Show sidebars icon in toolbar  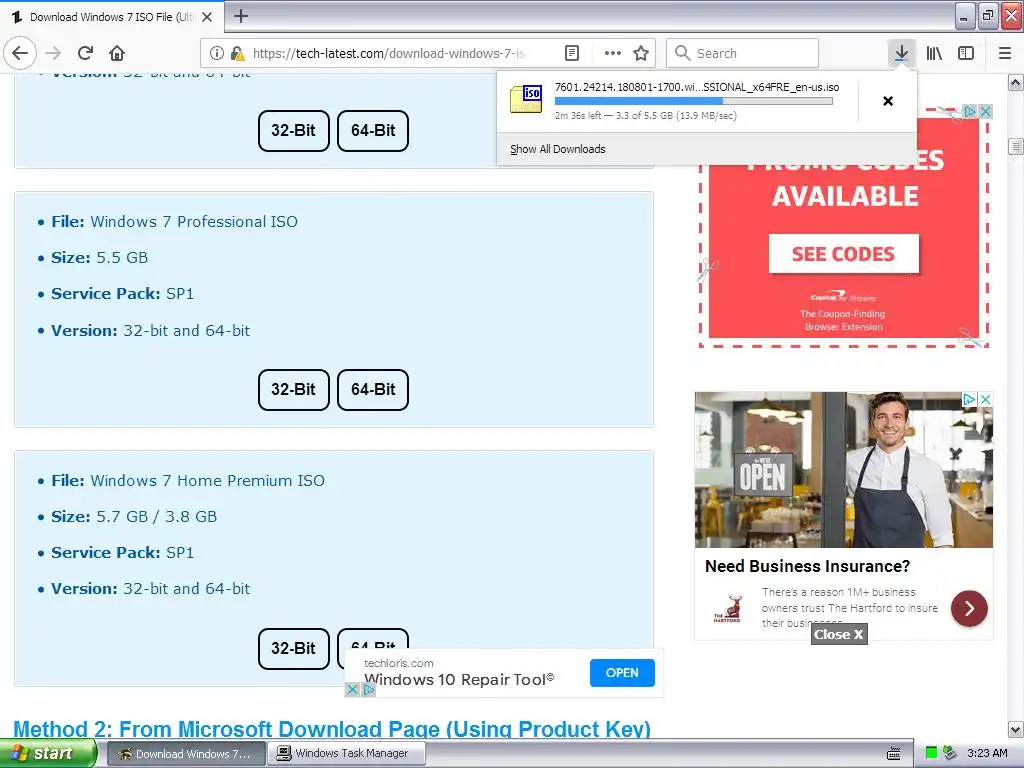click(x=966, y=53)
